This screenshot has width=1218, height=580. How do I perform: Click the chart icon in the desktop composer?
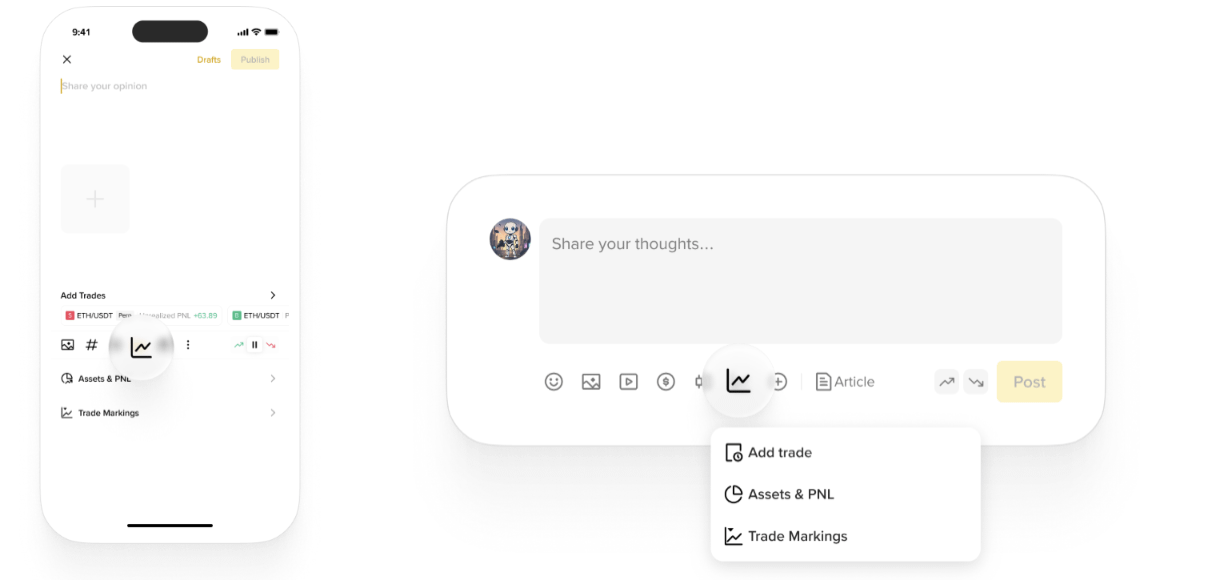[739, 381]
